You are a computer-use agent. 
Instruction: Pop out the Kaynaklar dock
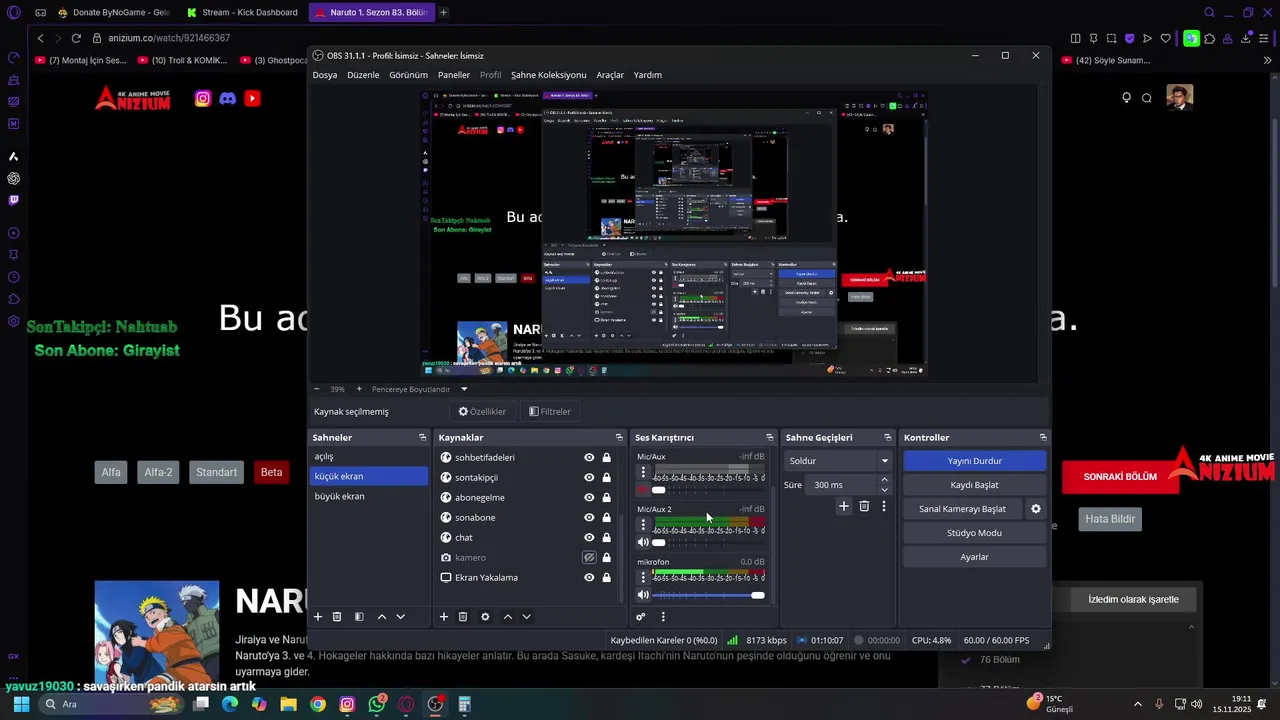click(619, 438)
